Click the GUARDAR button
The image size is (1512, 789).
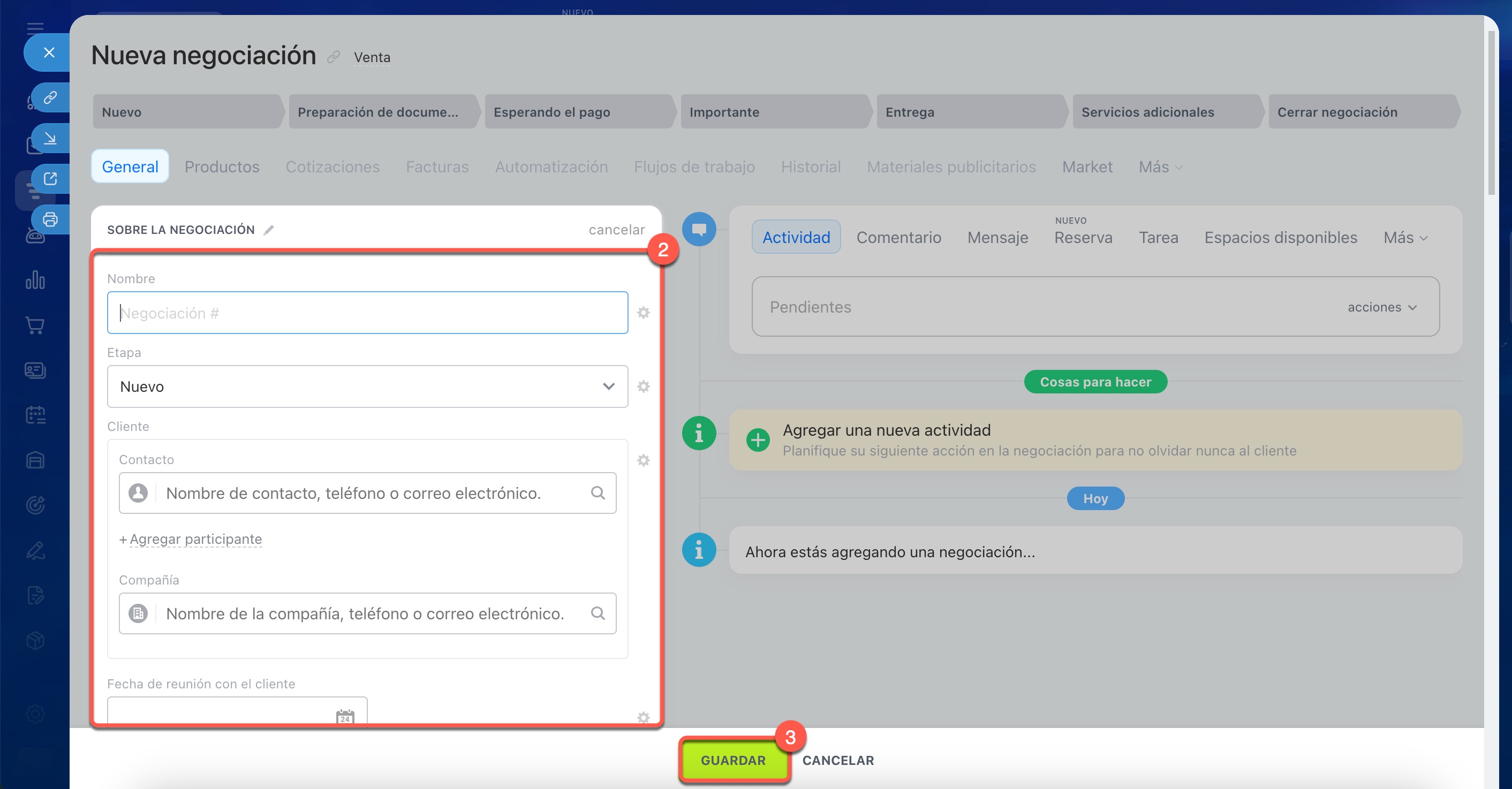coord(733,760)
